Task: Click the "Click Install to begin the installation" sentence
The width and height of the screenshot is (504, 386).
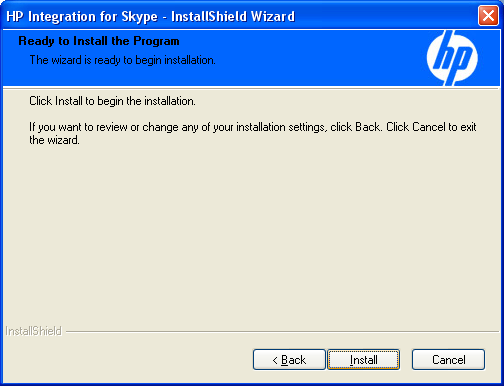Action: [112, 101]
